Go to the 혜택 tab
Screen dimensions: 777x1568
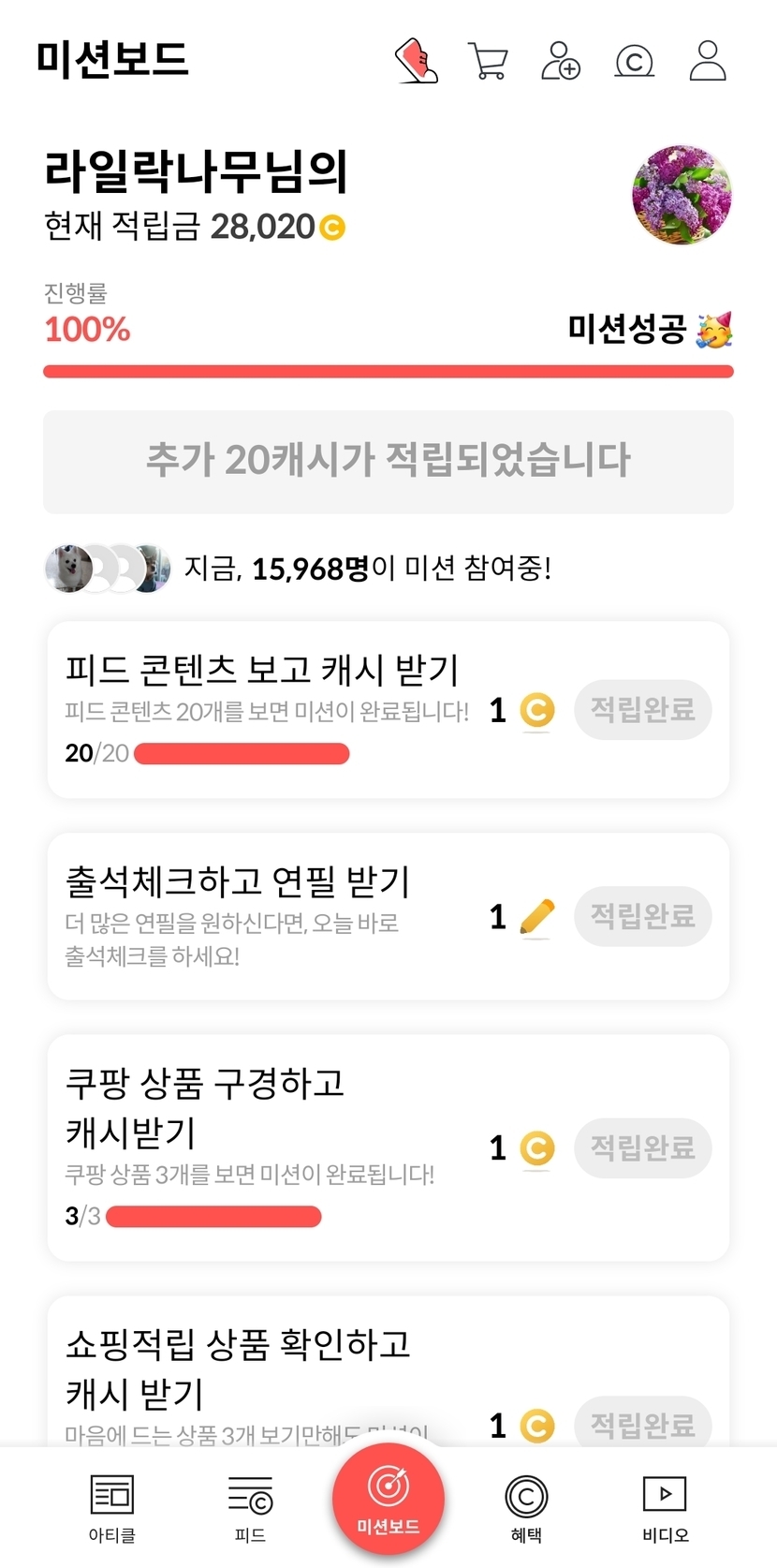point(526,1506)
